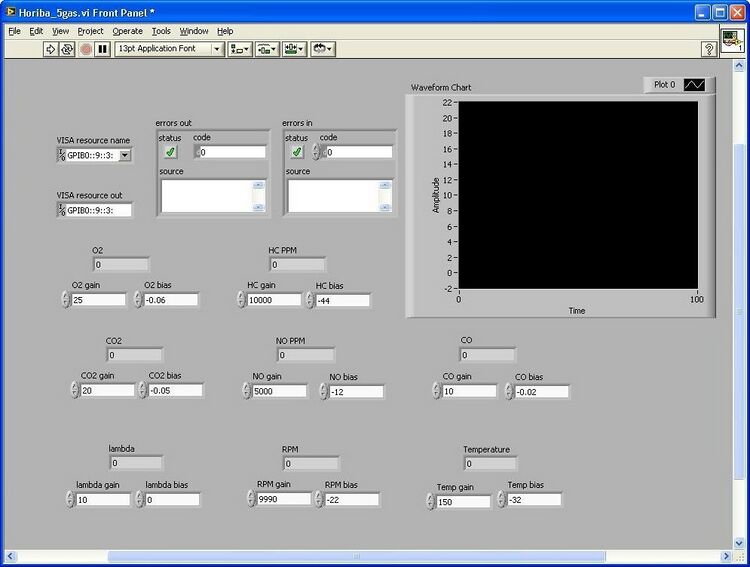Open the Reorder toolbar menu
This screenshot has width=750, height=567.
point(323,49)
